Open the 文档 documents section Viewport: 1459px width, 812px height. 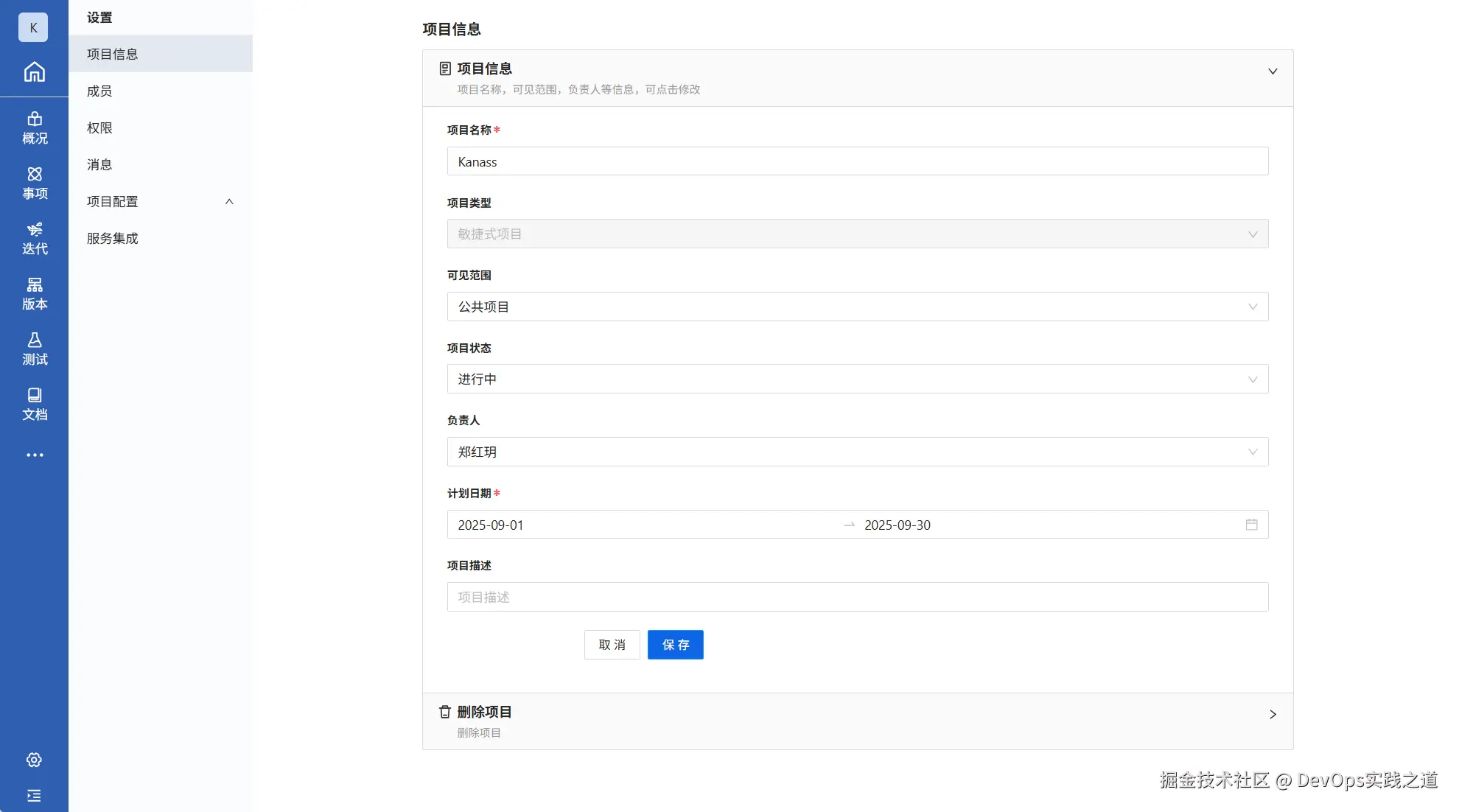(34, 405)
